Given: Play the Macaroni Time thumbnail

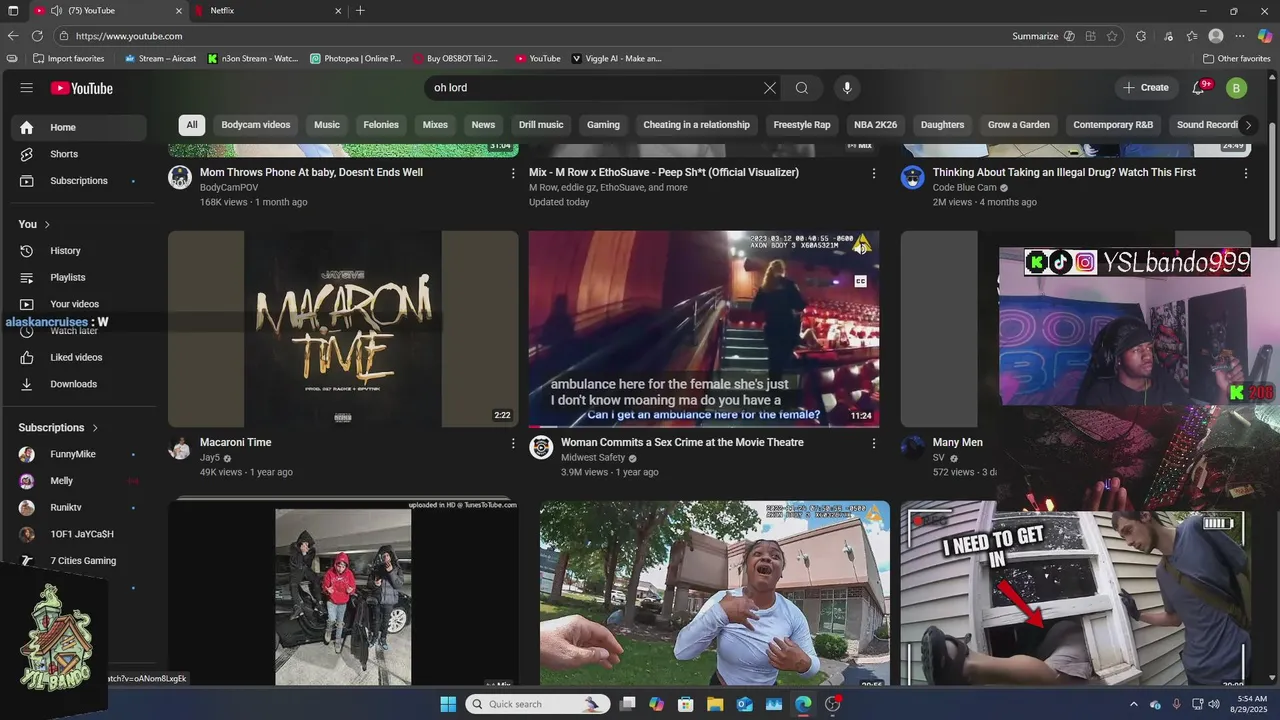Looking at the screenshot, I should coord(343,329).
